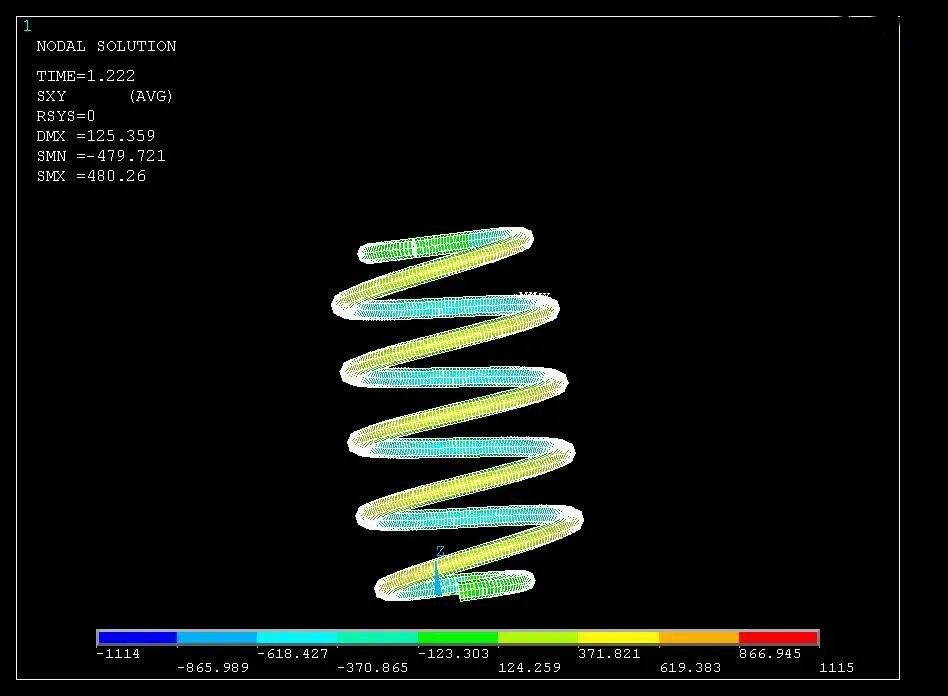Pick the green end of bottom spring coil
This screenshot has width=948, height=696.
pos(495,585)
